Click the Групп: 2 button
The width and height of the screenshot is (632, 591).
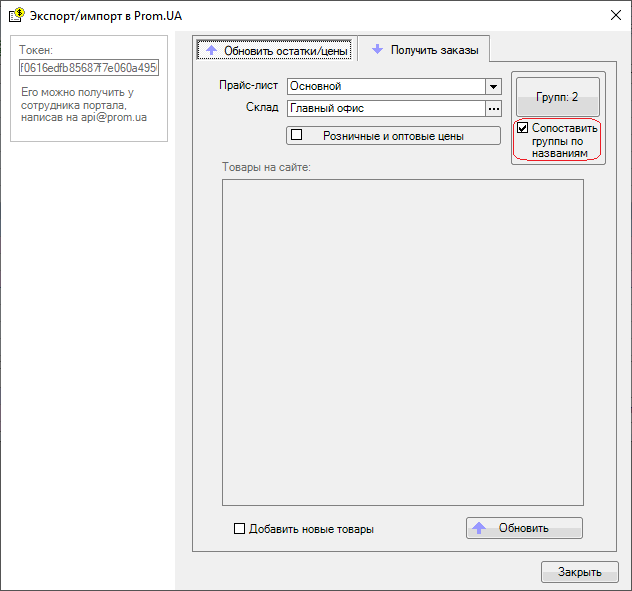tap(558, 97)
